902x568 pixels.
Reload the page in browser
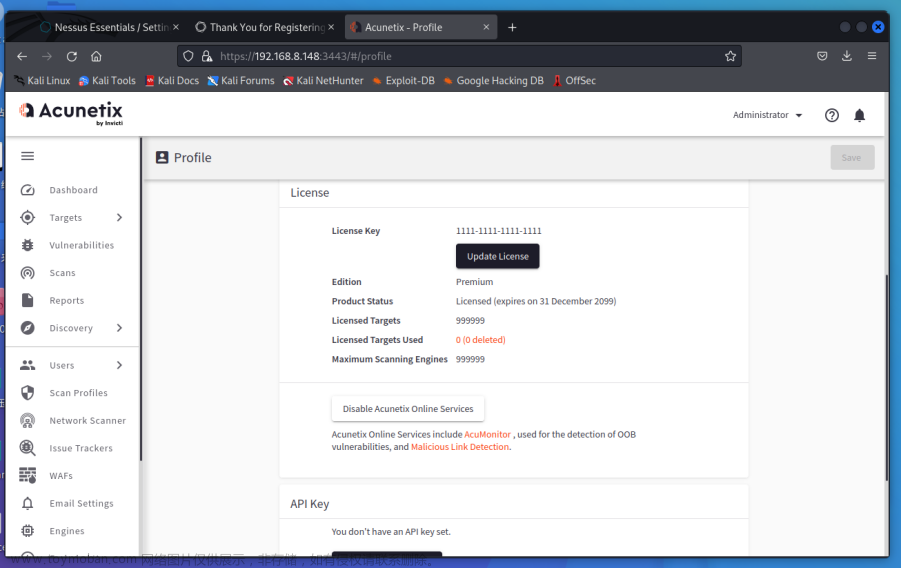(72, 56)
